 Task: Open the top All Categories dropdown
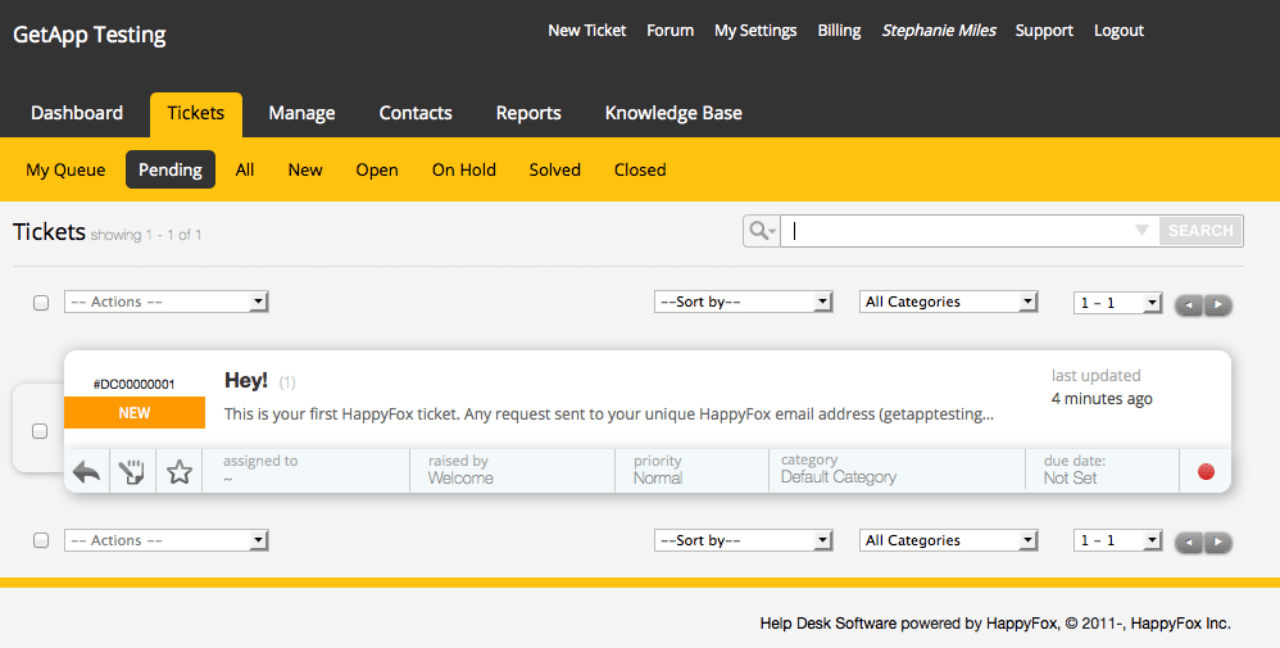[949, 302]
